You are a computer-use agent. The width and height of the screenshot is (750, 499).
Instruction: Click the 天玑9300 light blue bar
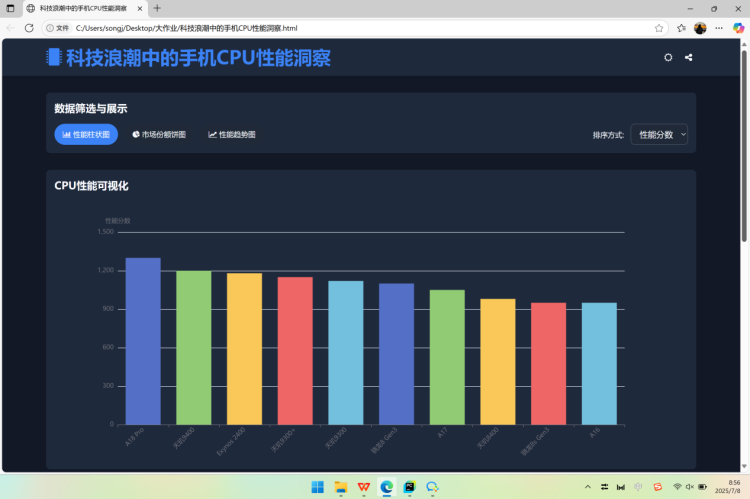click(x=346, y=353)
